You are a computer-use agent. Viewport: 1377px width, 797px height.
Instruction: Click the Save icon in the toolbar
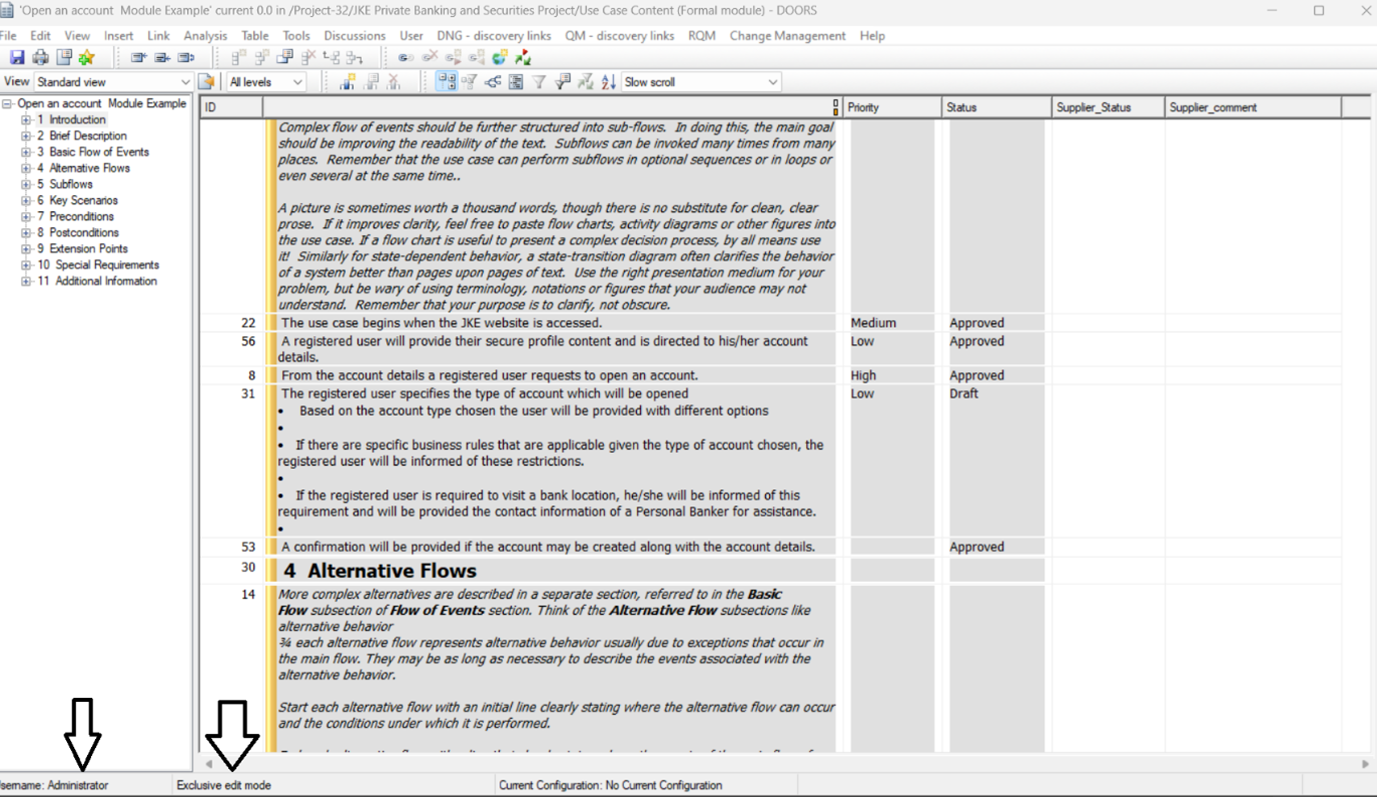coord(17,58)
